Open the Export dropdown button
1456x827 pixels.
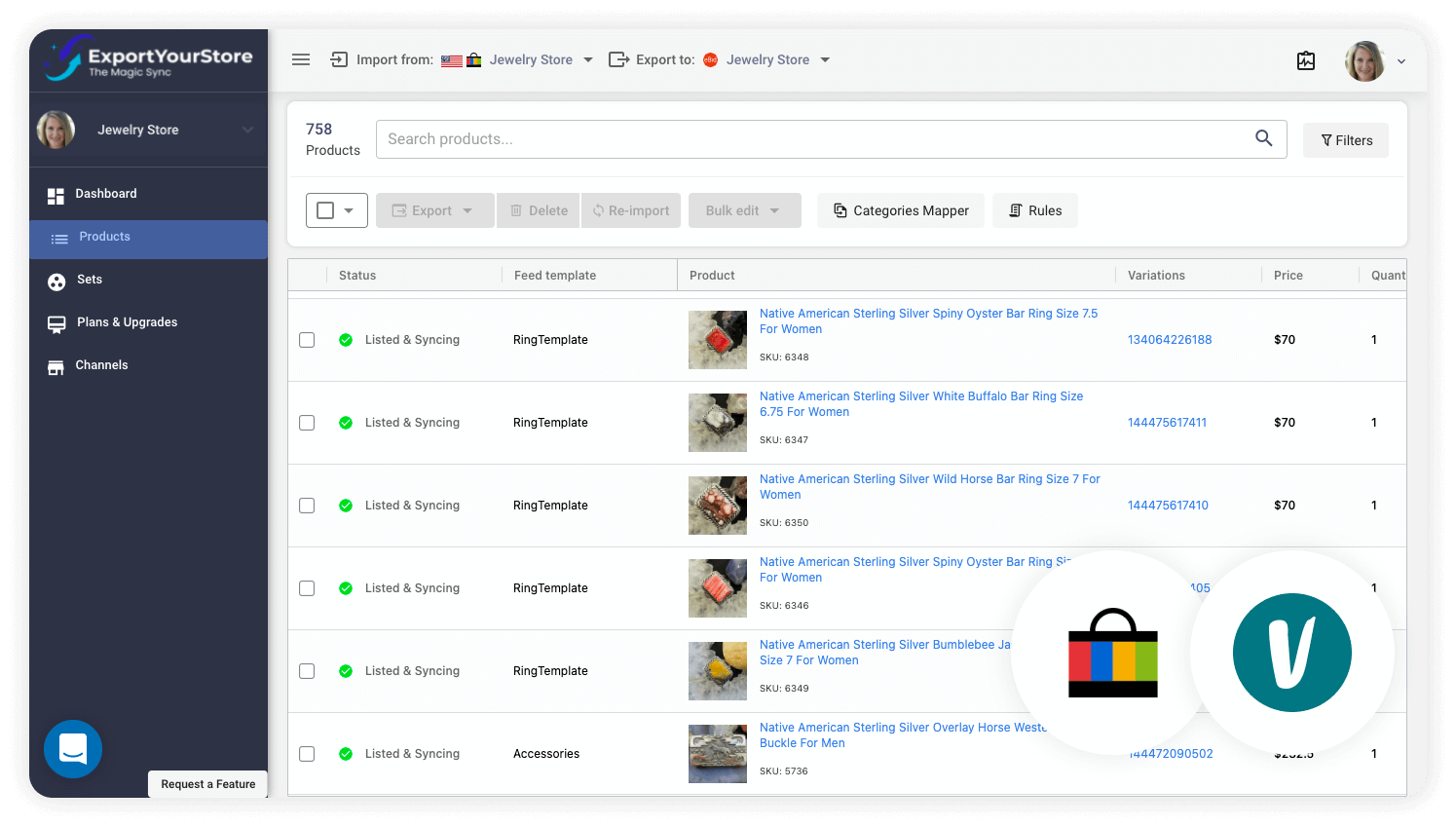coord(434,210)
